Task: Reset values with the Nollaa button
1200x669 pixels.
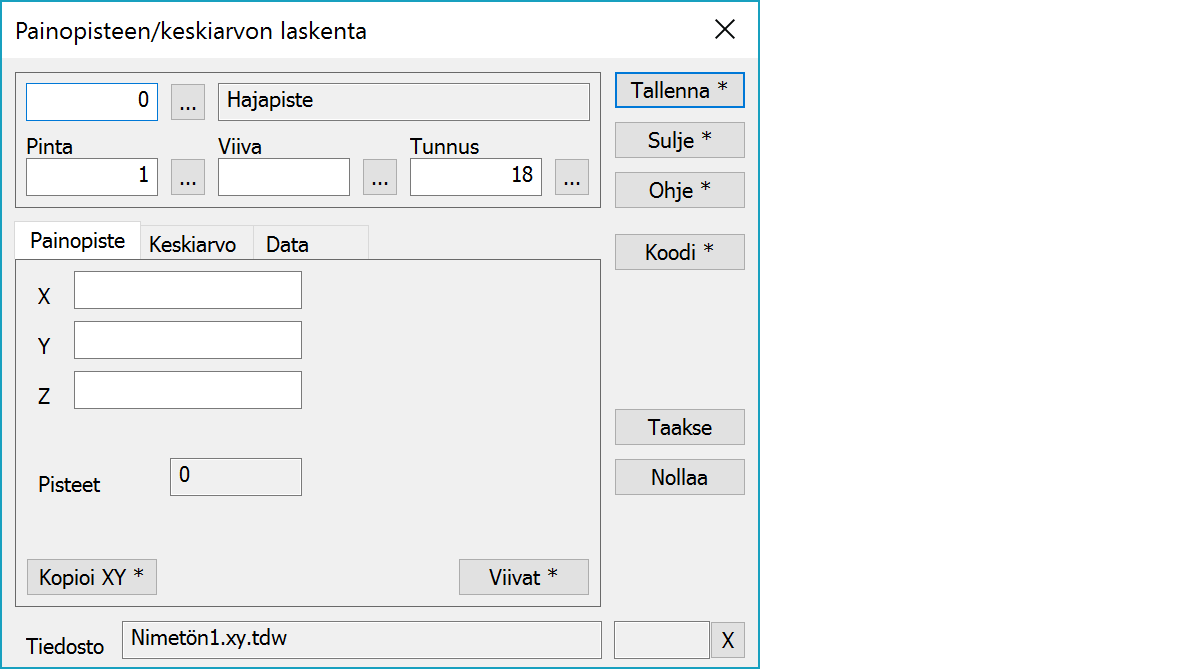Action: pos(679,477)
